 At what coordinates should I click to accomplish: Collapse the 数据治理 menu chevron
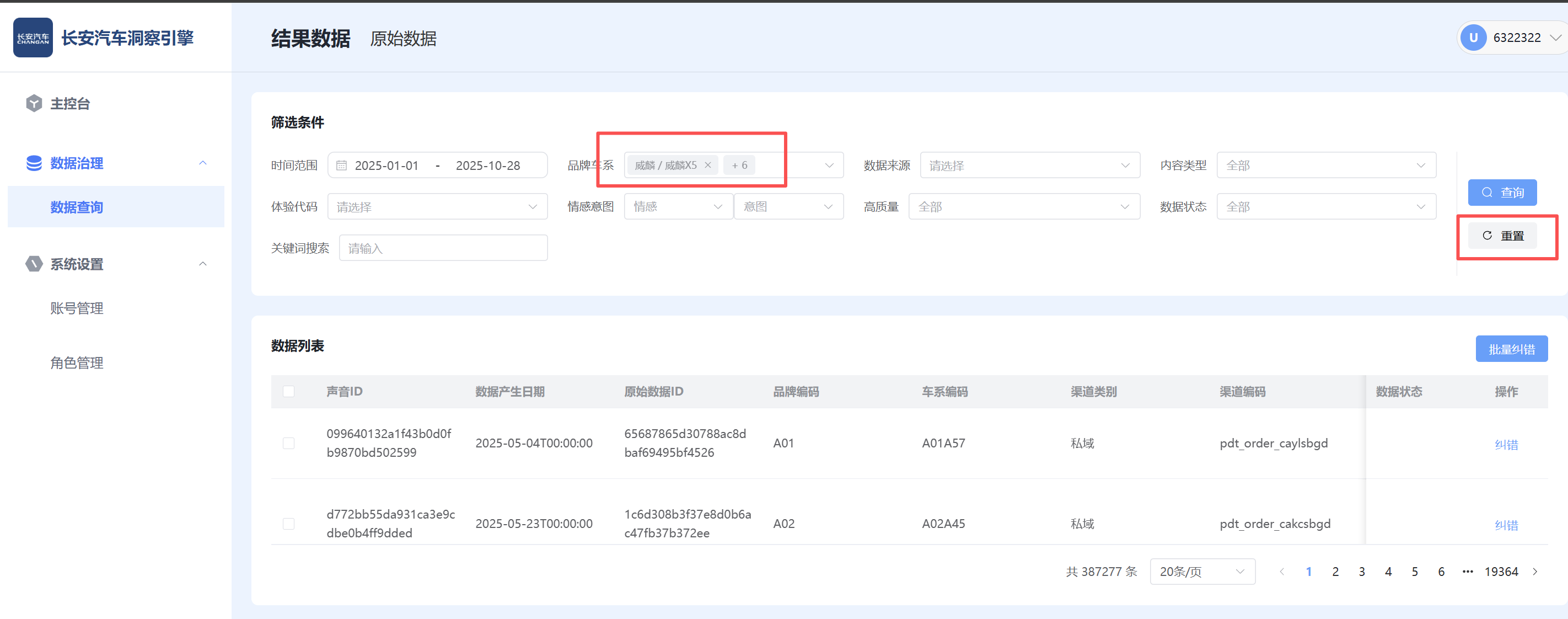click(203, 163)
